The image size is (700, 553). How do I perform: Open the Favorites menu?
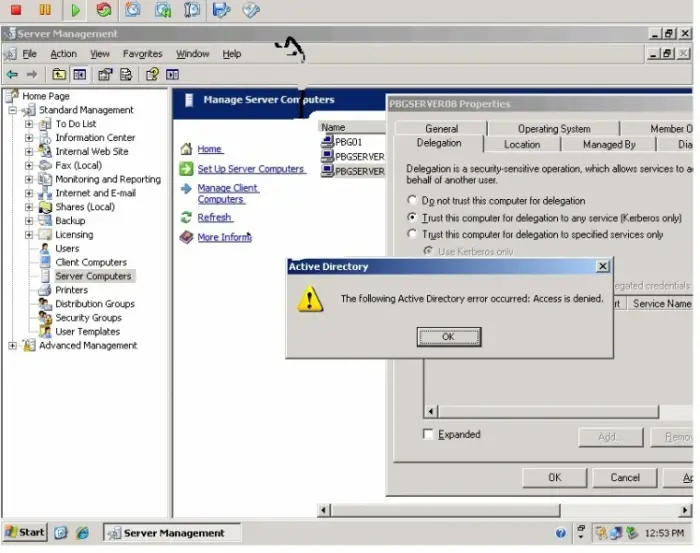pos(142,54)
